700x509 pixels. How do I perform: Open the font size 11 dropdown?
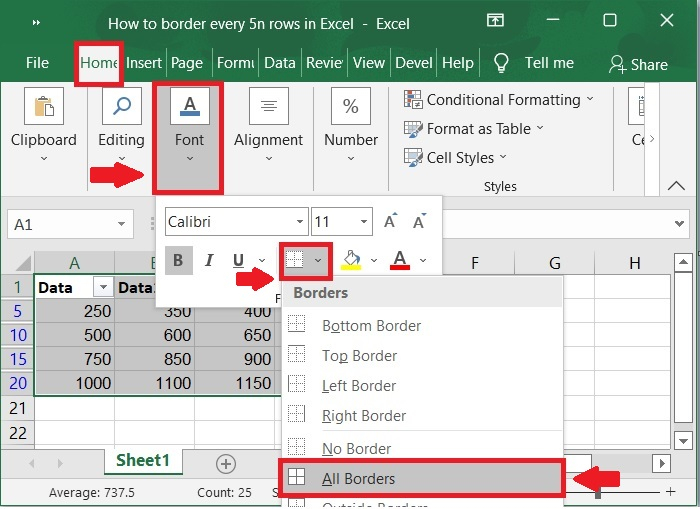point(364,221)
